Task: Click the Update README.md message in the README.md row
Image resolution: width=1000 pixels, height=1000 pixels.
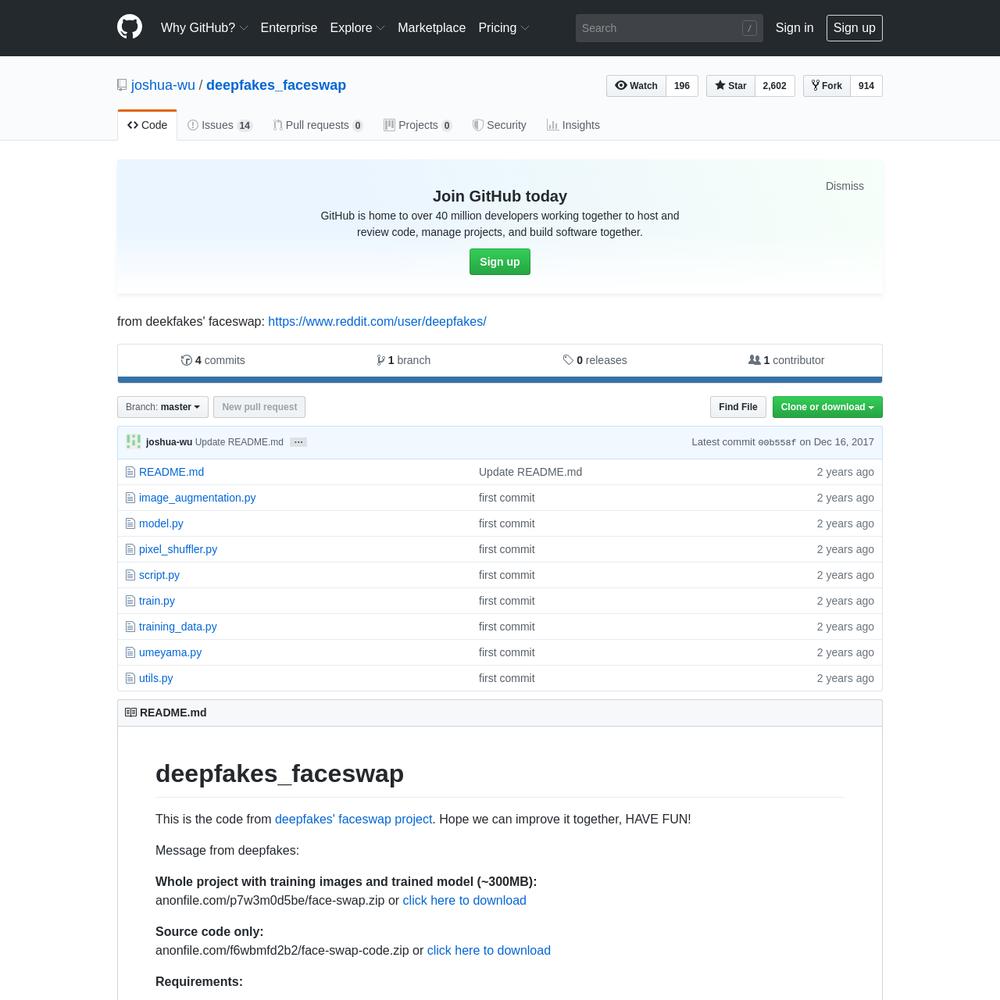Action: tap(530, 472)
